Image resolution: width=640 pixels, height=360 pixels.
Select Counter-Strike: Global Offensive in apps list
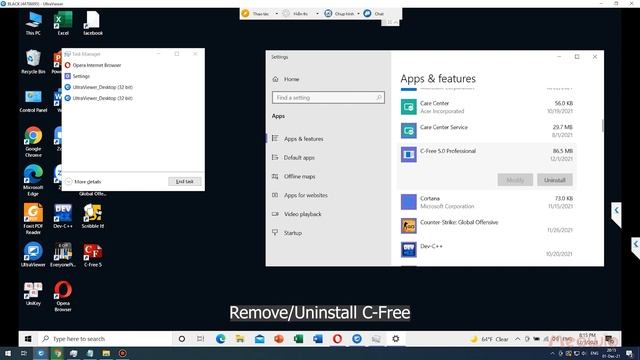tap(487, 226)
